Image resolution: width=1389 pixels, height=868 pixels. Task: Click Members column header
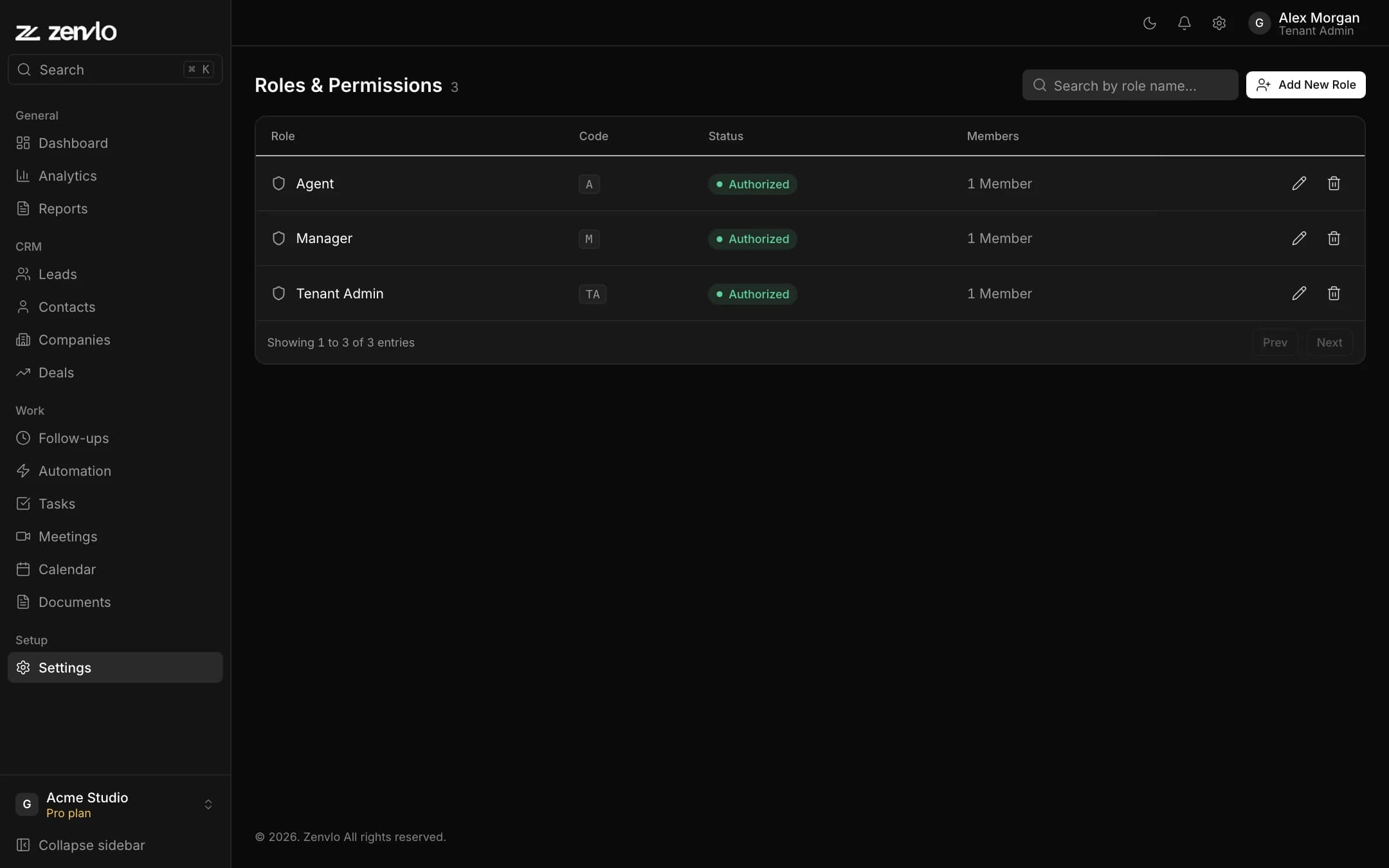[x=992, y=136]
